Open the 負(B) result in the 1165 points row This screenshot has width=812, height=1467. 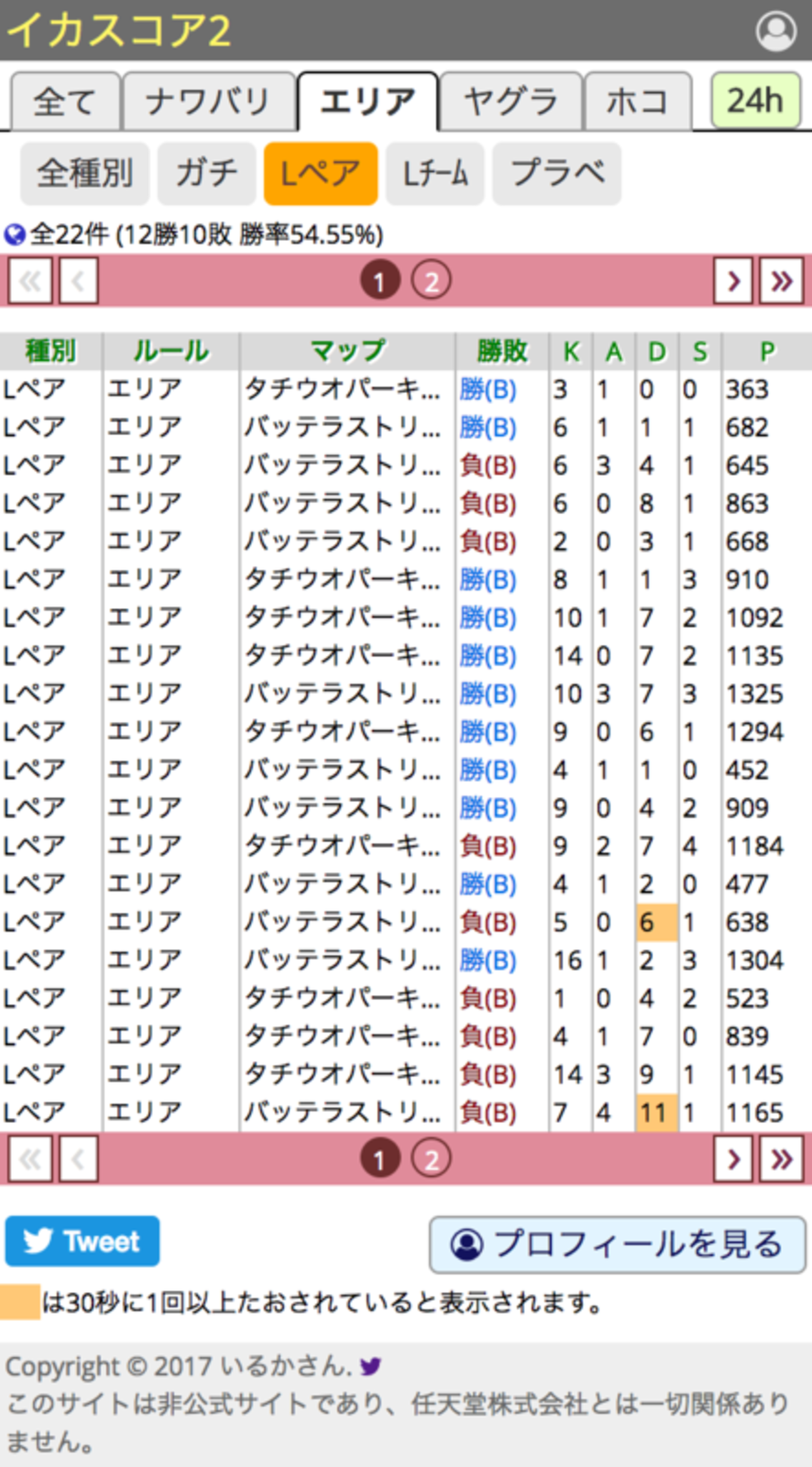488,1113
